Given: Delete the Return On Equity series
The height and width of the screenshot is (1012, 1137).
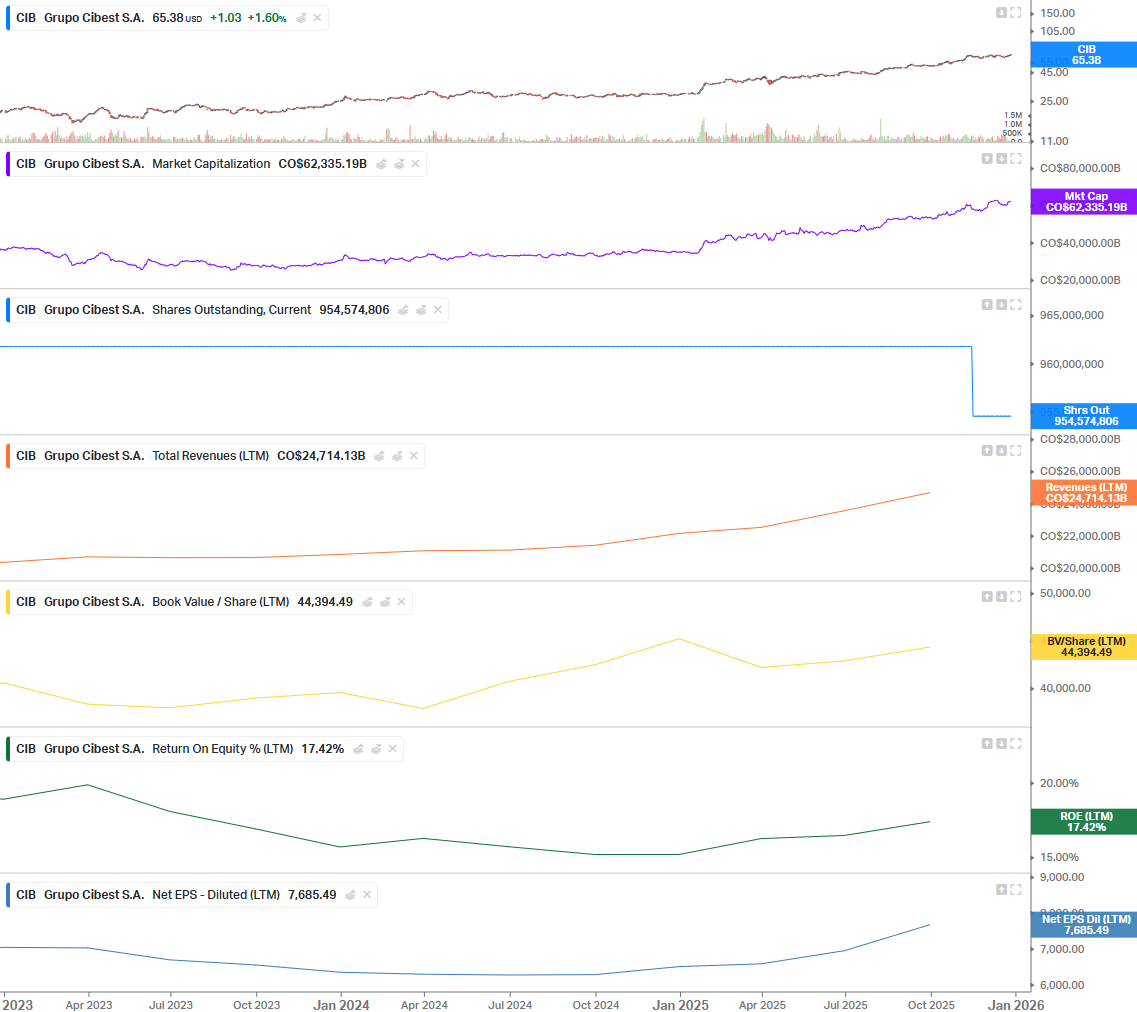Looking at the screenshot, I should 393,749.
